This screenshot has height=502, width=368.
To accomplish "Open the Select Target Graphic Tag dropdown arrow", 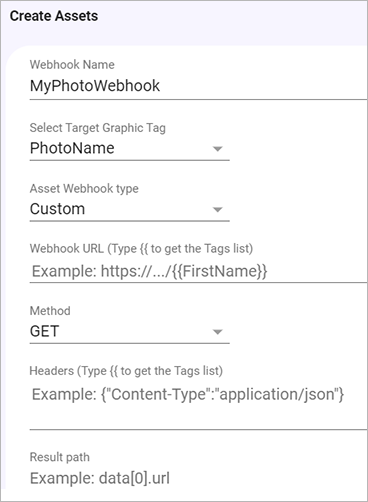I will pyautogui.click(x=218, y=149).
